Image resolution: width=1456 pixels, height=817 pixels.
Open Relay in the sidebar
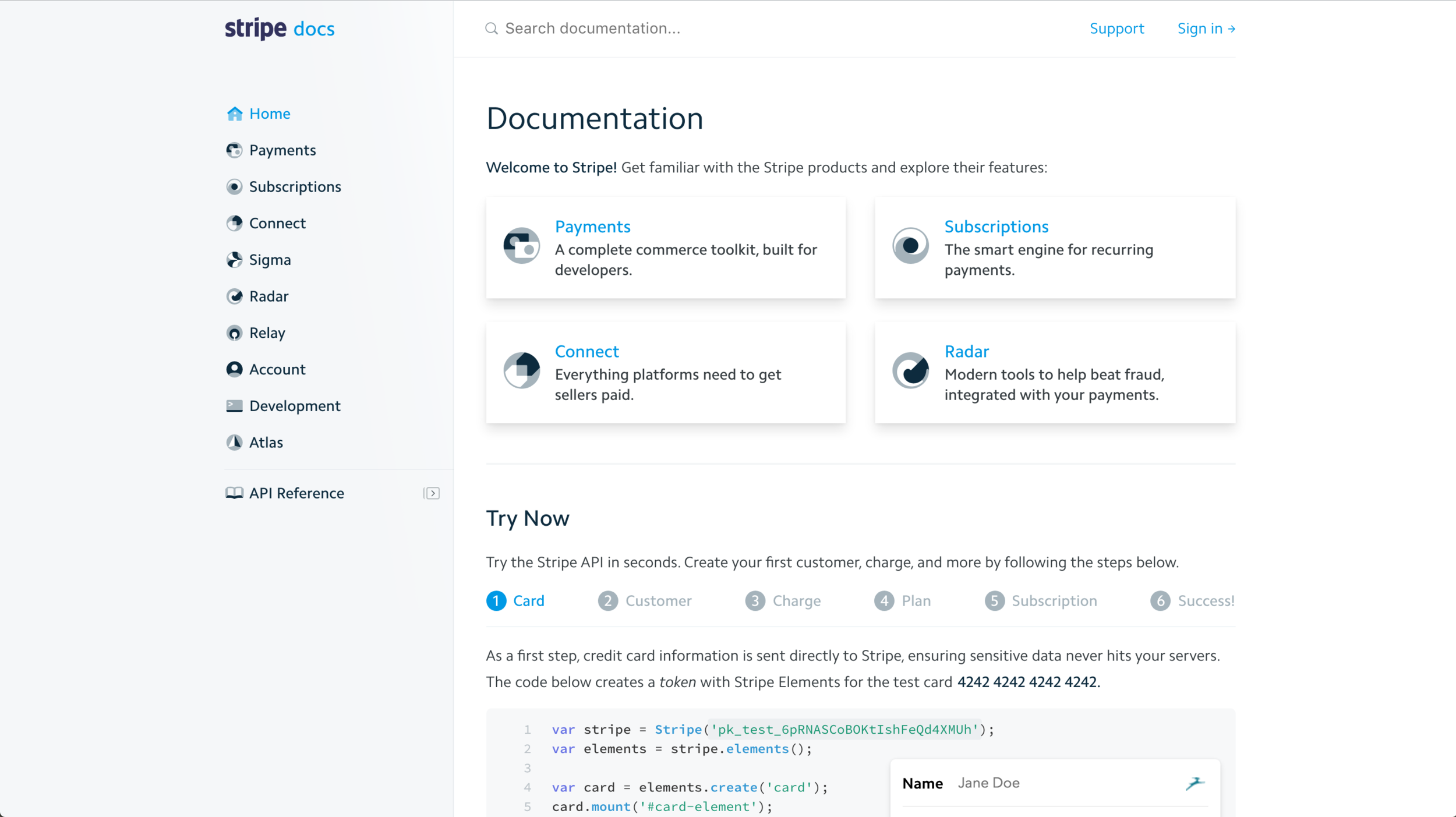[256, 333]
